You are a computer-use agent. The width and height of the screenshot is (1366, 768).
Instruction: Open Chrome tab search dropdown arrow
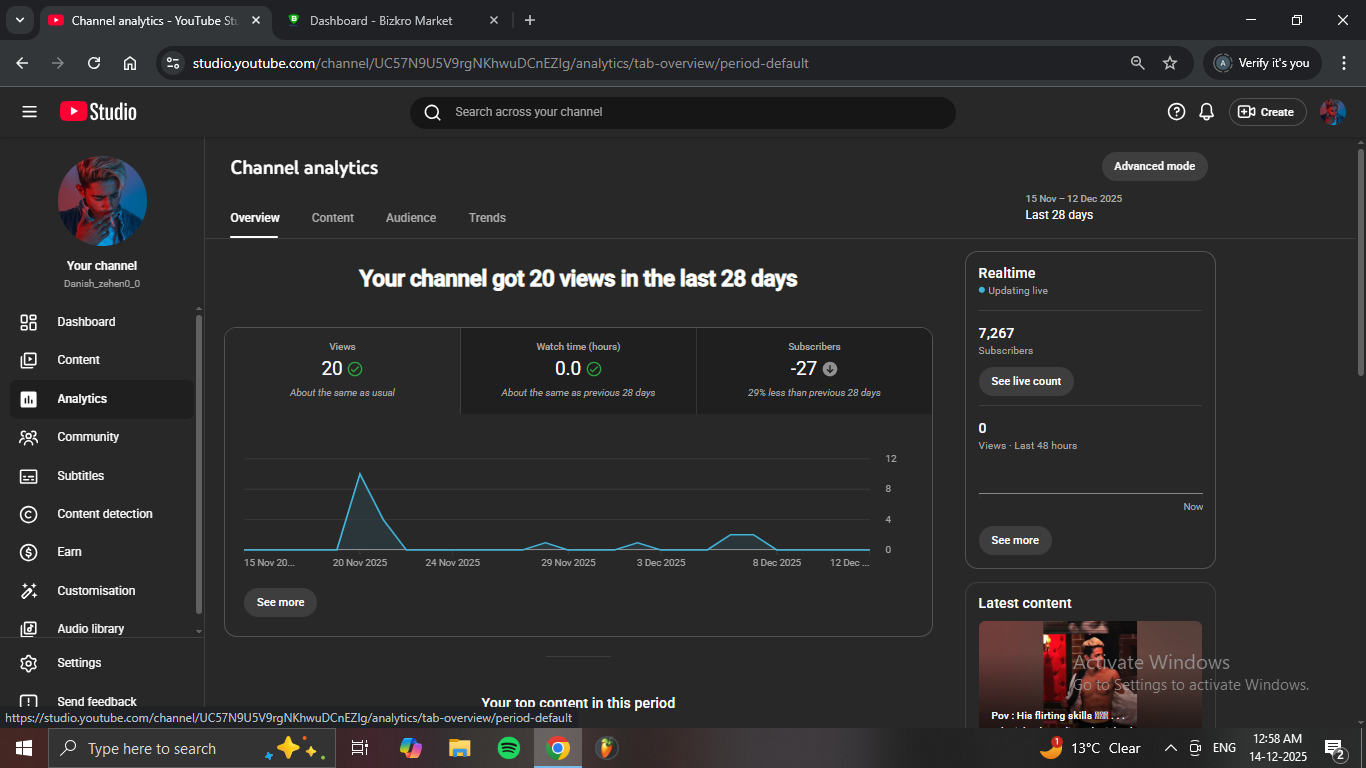tap(19, 20)
